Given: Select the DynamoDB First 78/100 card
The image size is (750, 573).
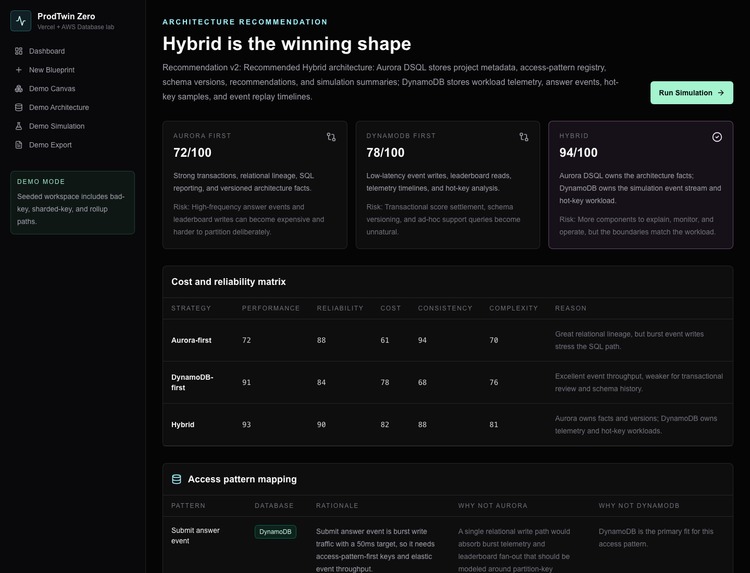Looking at the screenshot, I should [448, 185].
